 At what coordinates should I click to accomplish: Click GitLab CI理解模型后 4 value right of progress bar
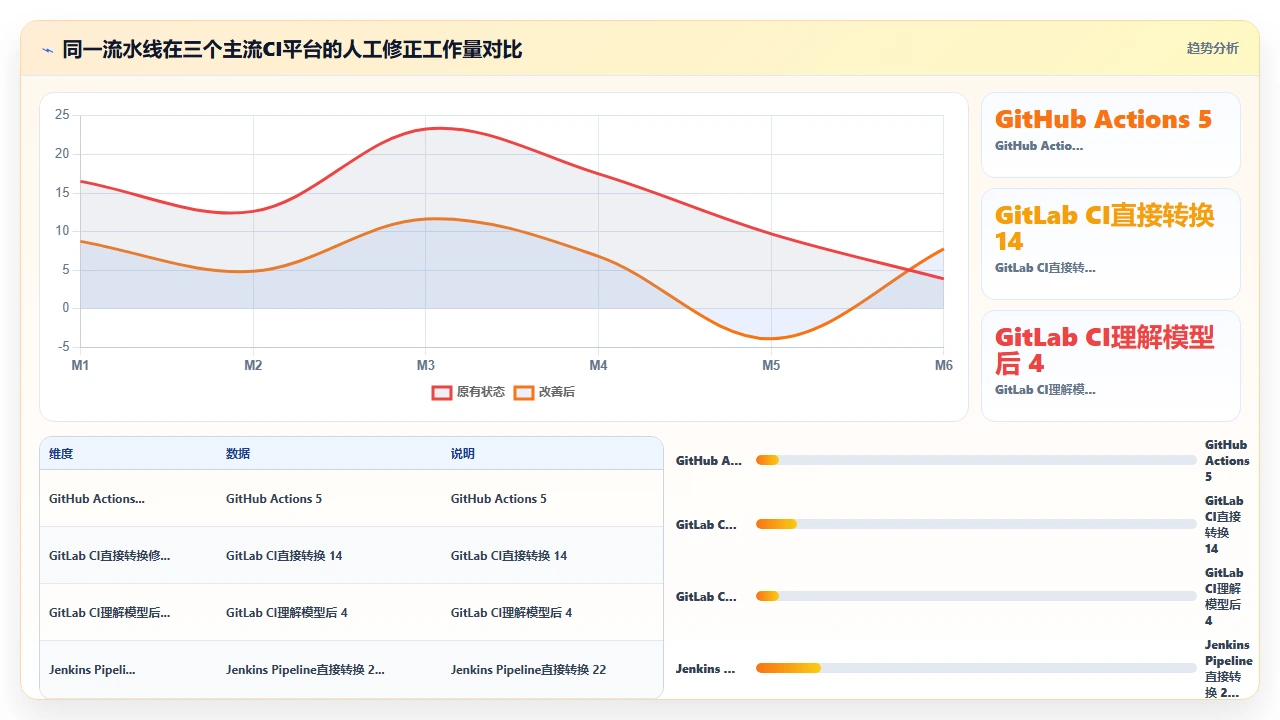[x=1224, y=597]
